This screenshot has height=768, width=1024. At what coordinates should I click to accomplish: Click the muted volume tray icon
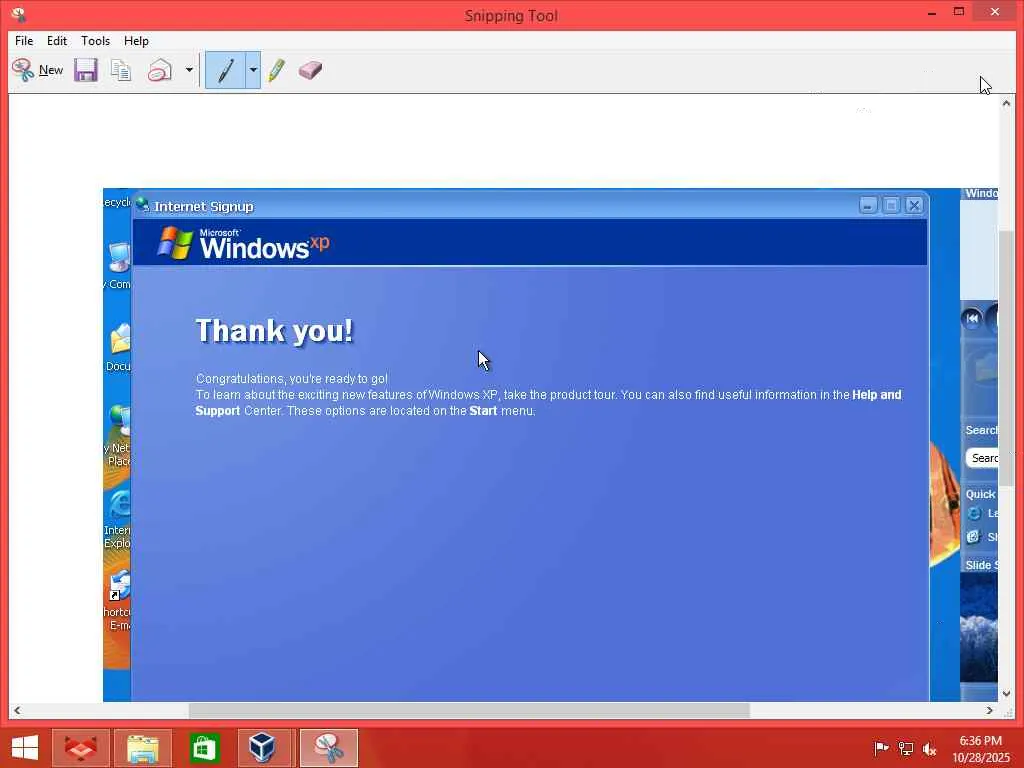pyautogui.click(x=929, y=748)
